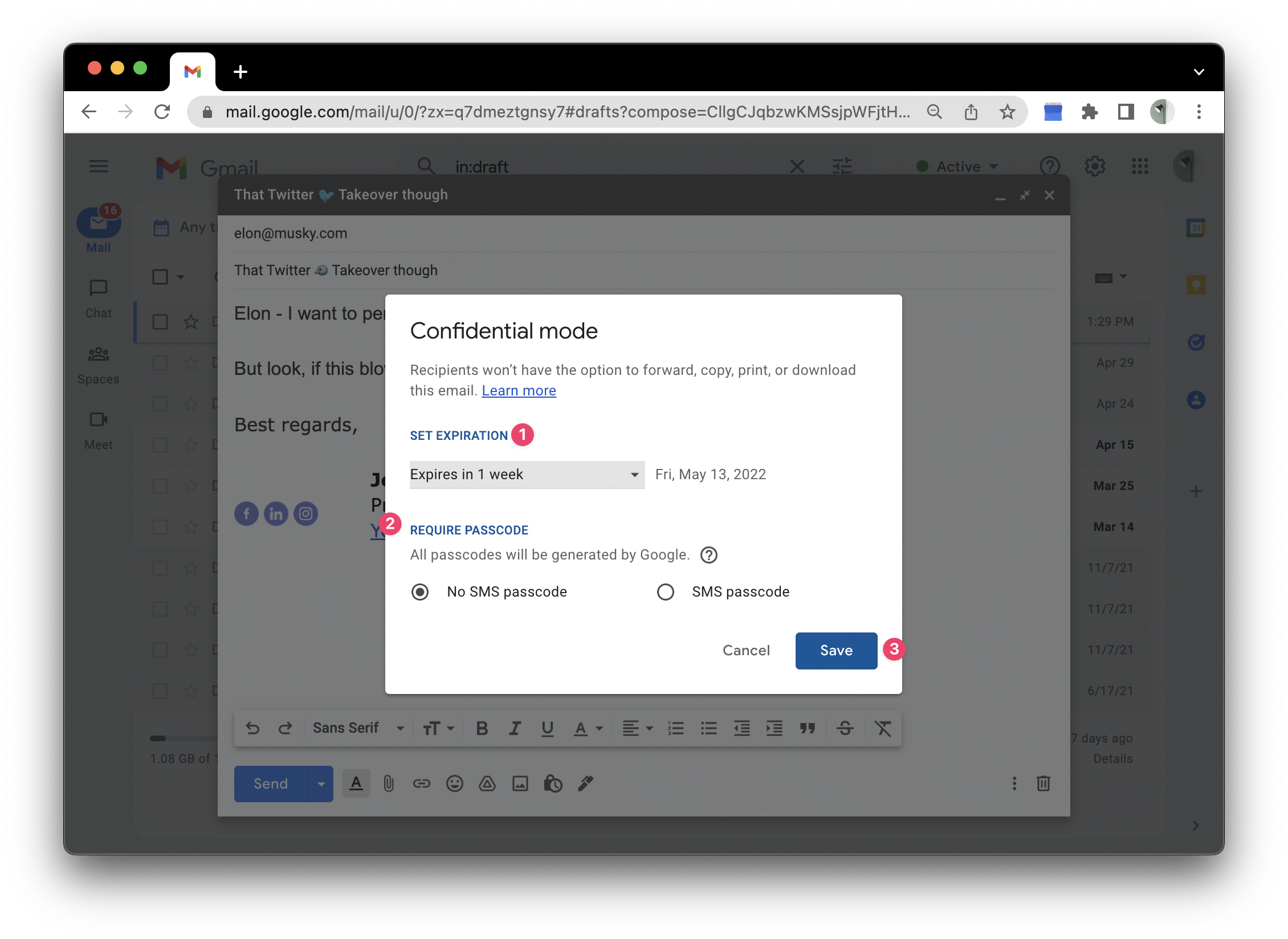Open select-all dropdown arrow
The width and height of the screenshot is (1288, 939).
[x=181, y=277]
